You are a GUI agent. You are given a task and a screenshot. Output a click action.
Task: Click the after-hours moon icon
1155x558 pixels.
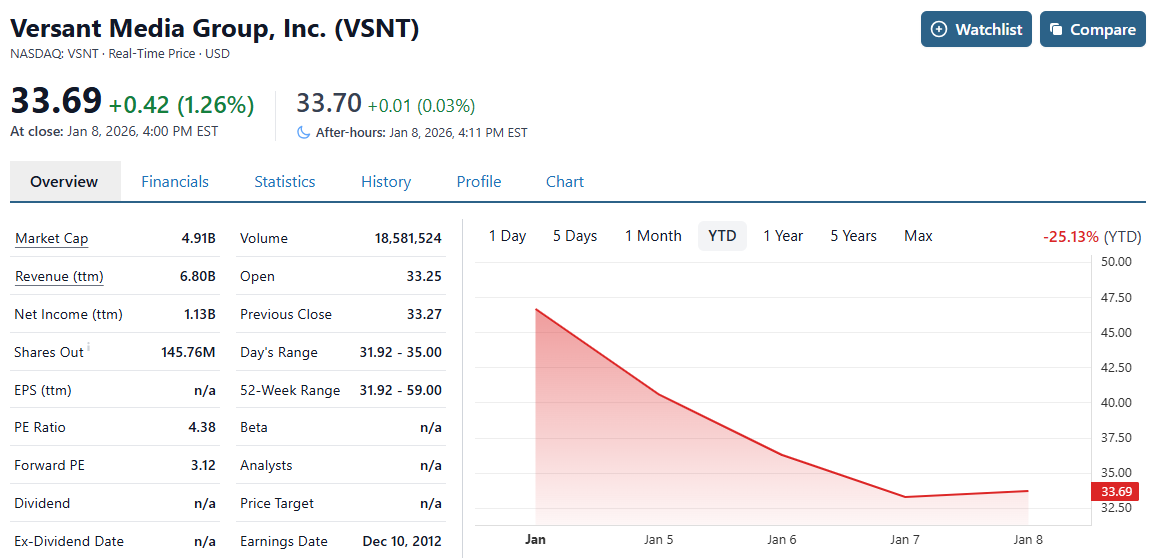tap(304, 132)
